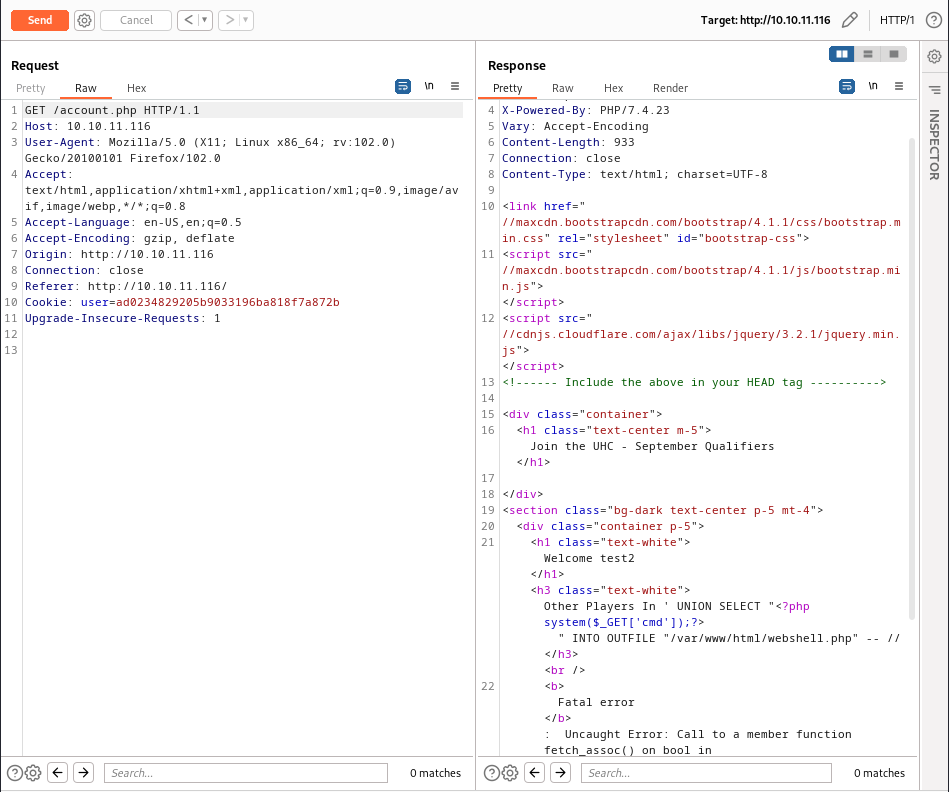Click the 'Include the above in your HEAD tag' comment
949x792 pixels.
pos(694,382)
